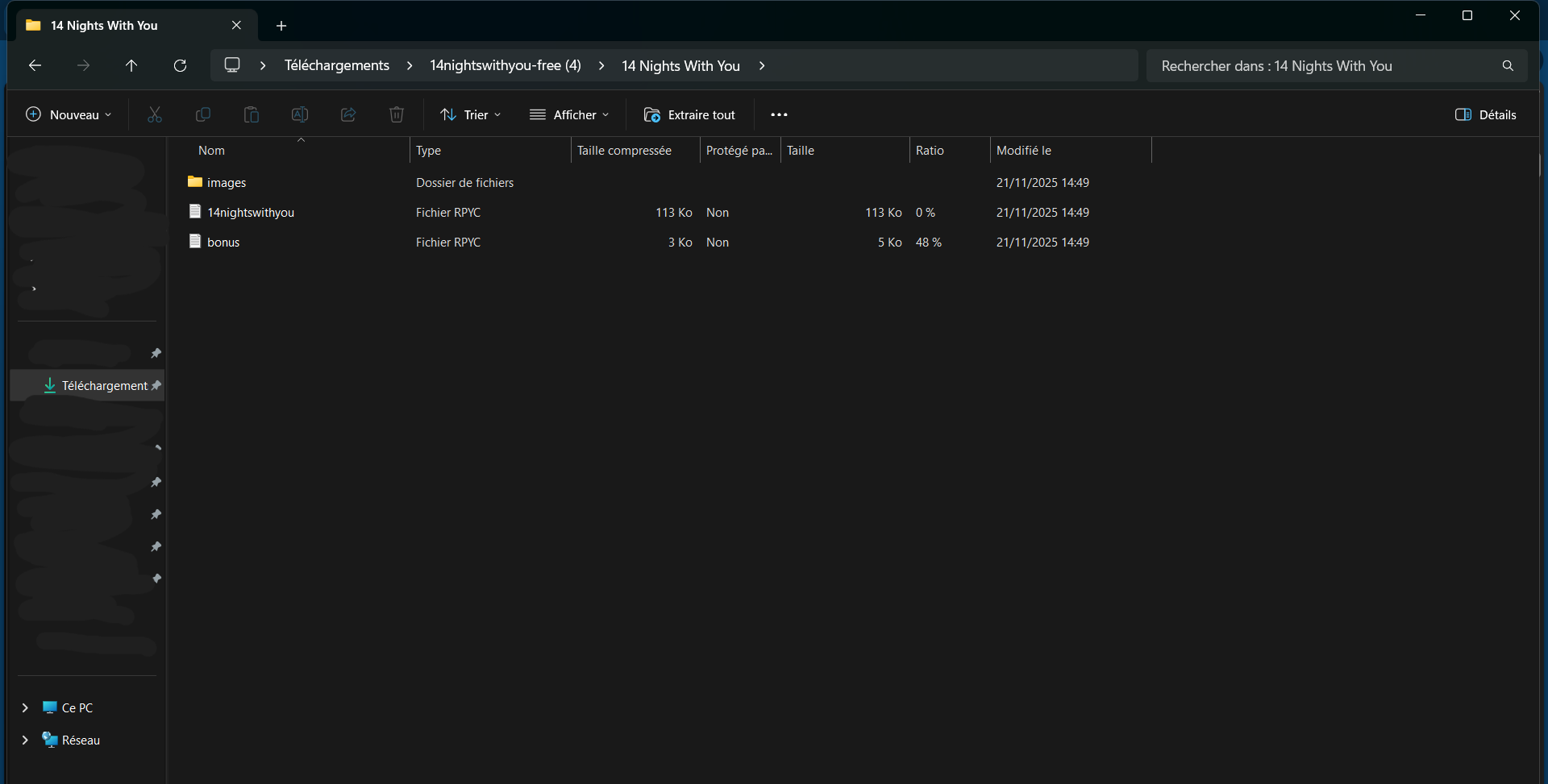Click the Rename icon in toolbar
1548x784 pixels.
pyautogui.click(x=300, y=114)
